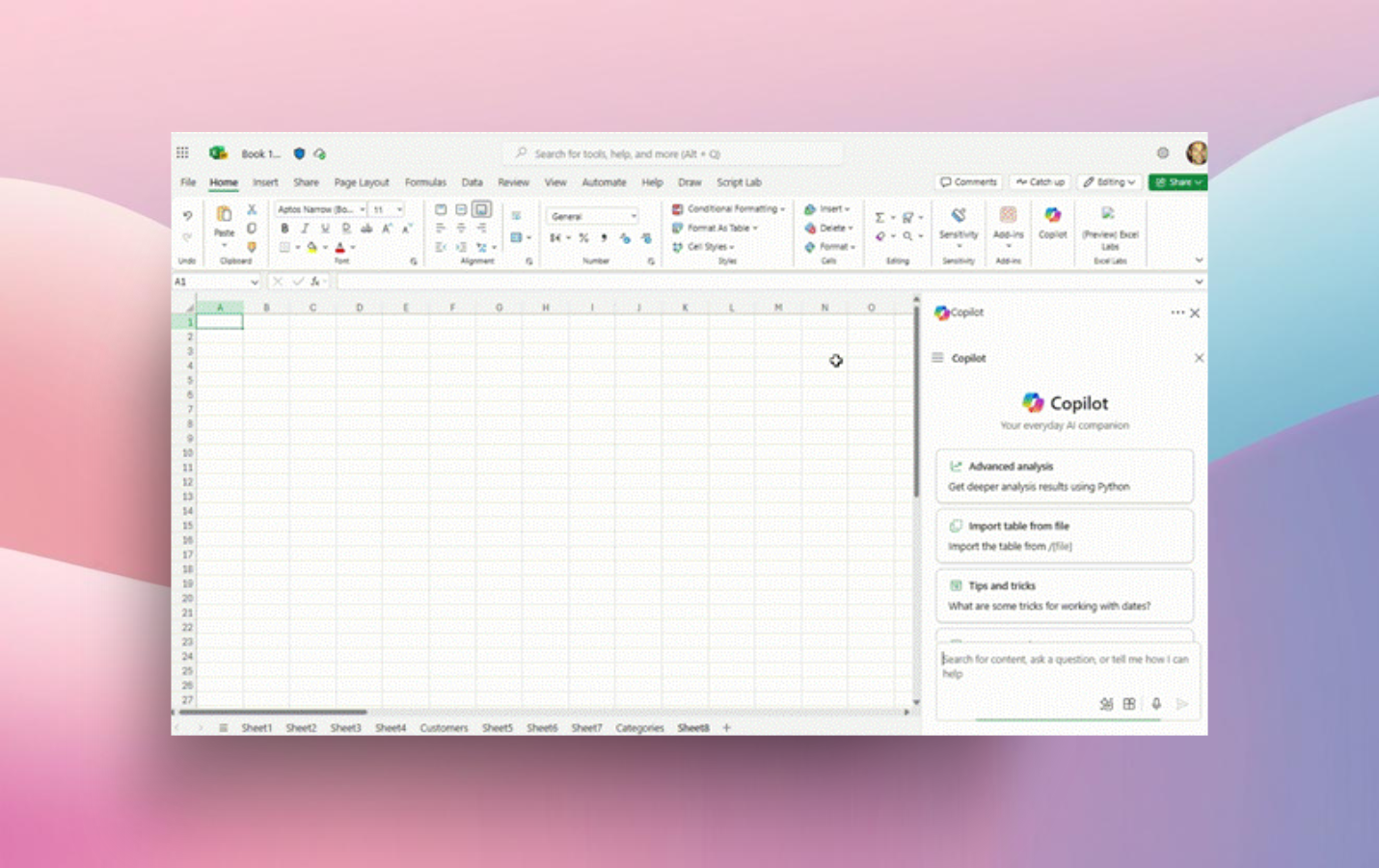Open the font name dropdown
This screenshot has width=1379, height=868.
(363, 209)
